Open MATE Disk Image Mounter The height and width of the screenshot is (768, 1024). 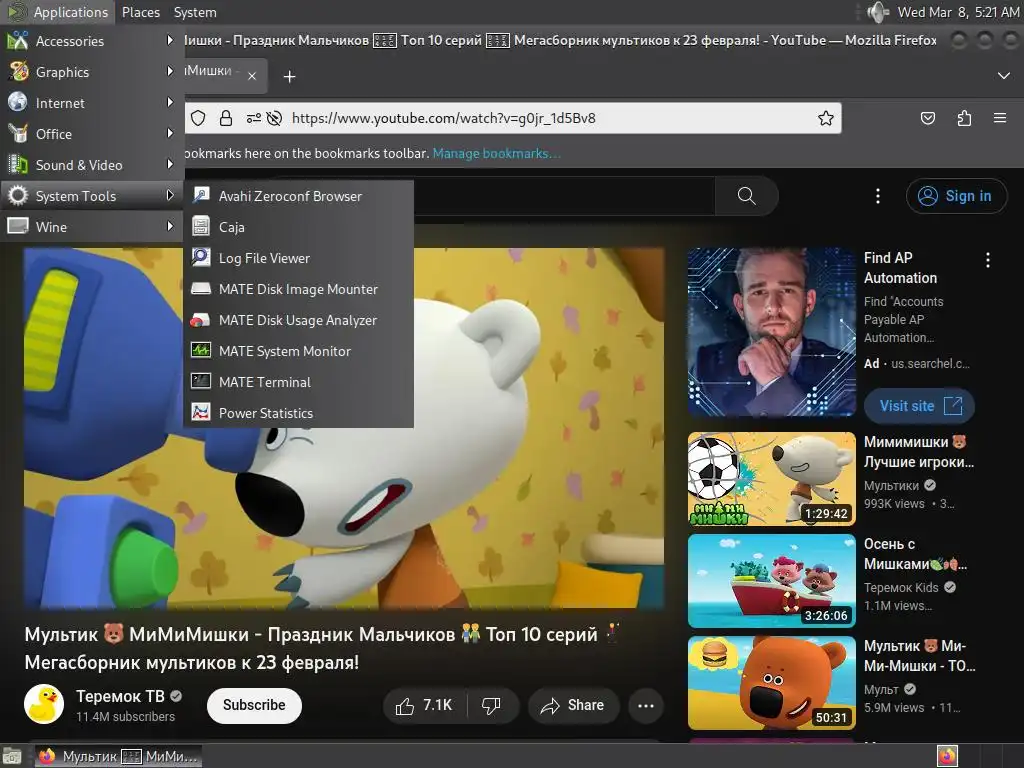point(298,289)
